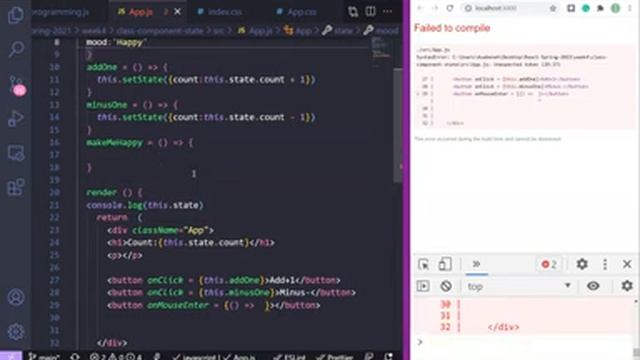Open the Source Control view
Image resolution: width=640 pixels, height=360 pixels.
click(x=16, y=85)
